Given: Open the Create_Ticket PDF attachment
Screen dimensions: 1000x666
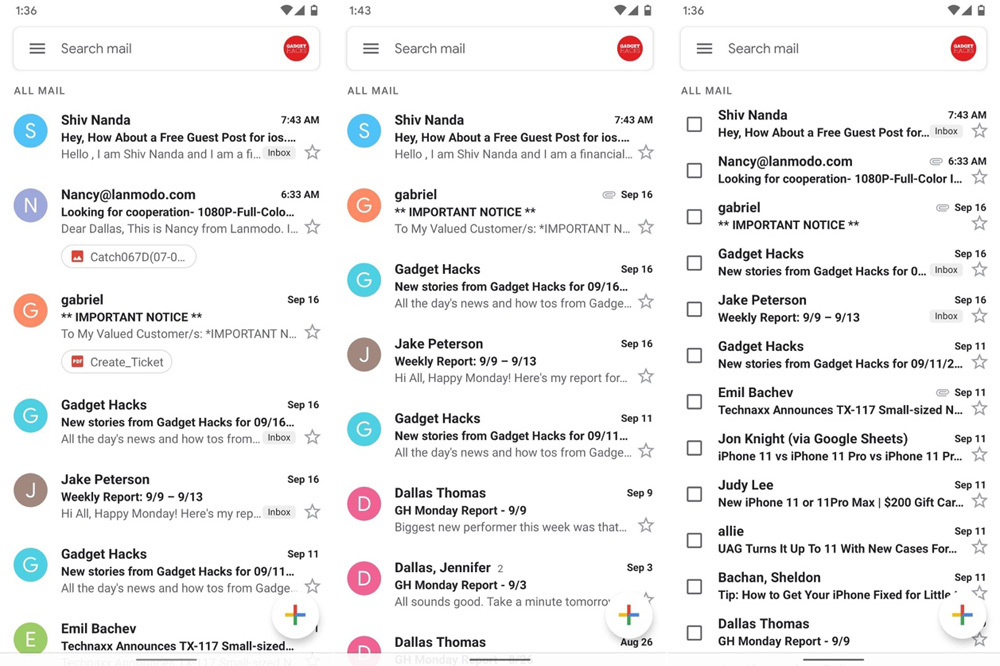Looking at the screenshot, I should click(x=117, y=362).
